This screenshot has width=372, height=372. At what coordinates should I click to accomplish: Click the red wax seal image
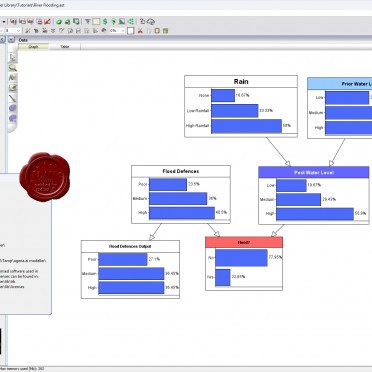pyautogui.click(x=45, y=177)
